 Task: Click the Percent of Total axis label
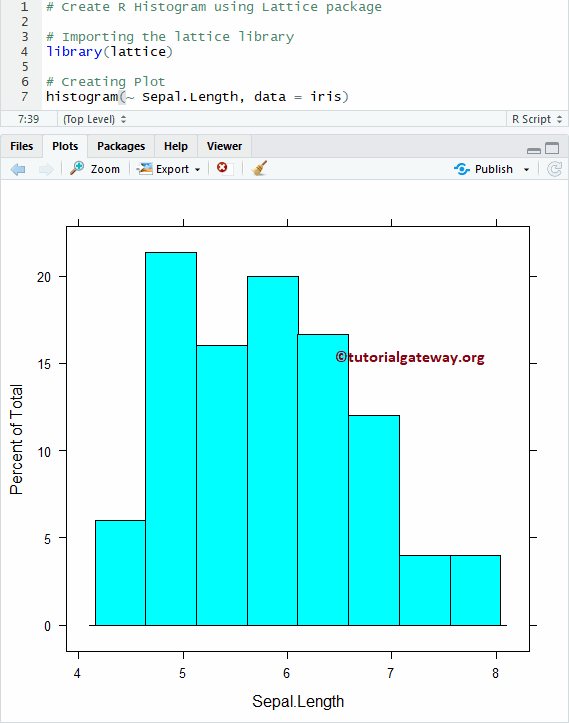[16, 439]
